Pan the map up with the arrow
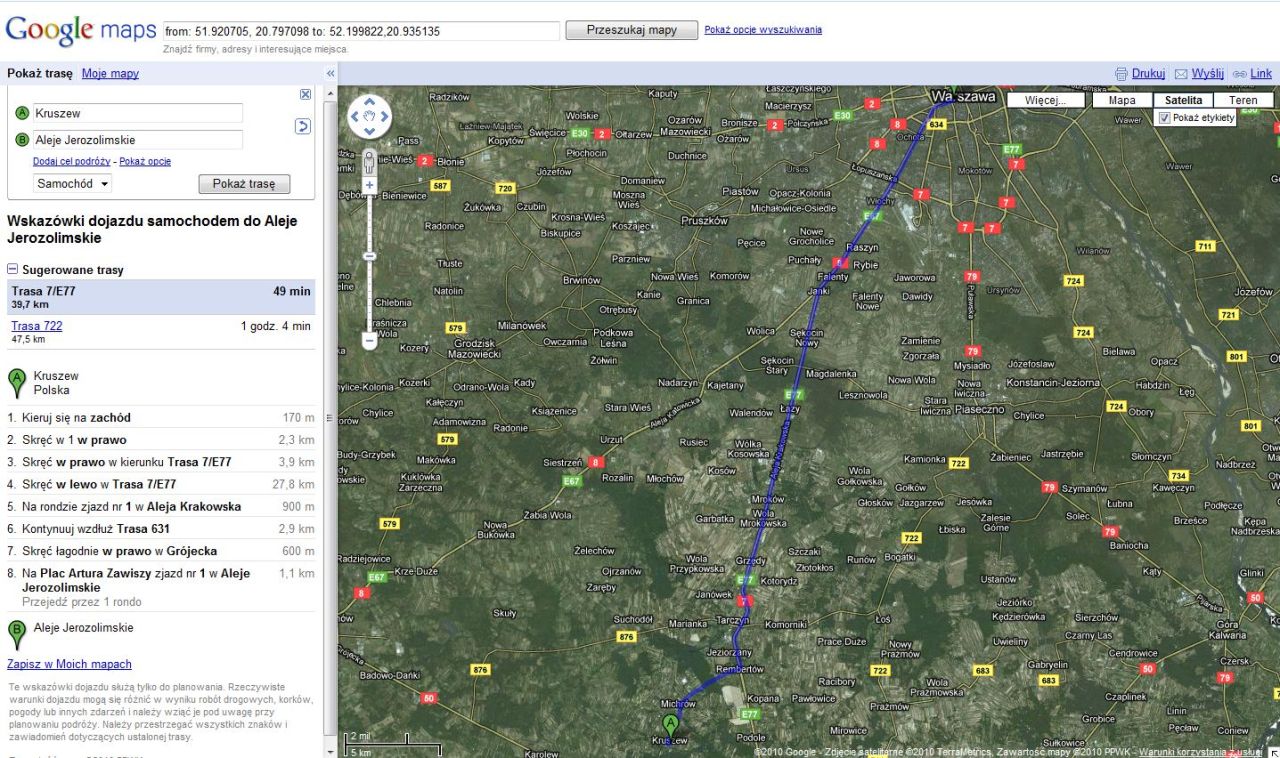Image resolution: width=1280 pixels, height=758 pixels. point(369,102)
